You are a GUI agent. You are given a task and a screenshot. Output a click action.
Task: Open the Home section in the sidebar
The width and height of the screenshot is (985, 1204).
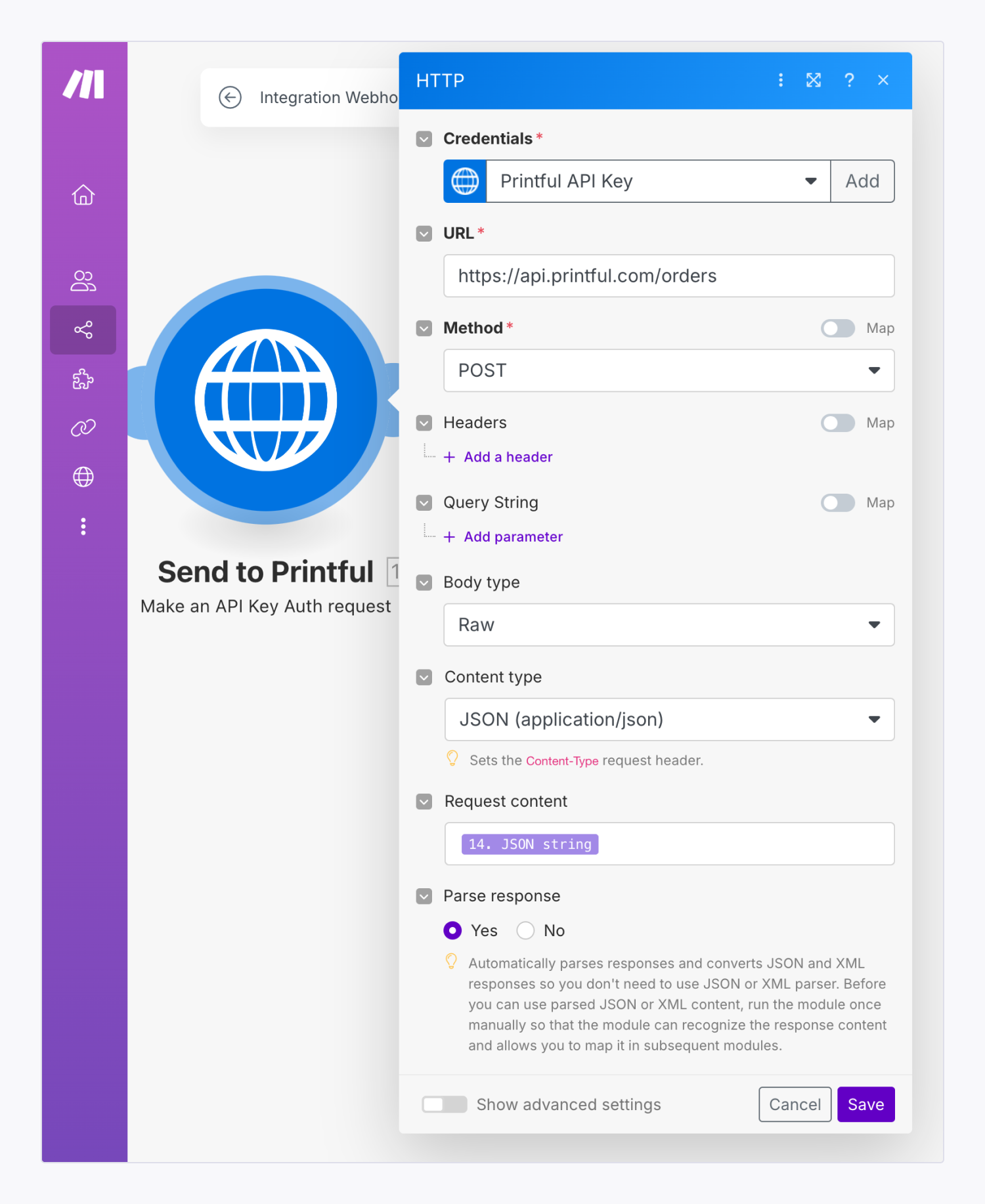point(83,194)
